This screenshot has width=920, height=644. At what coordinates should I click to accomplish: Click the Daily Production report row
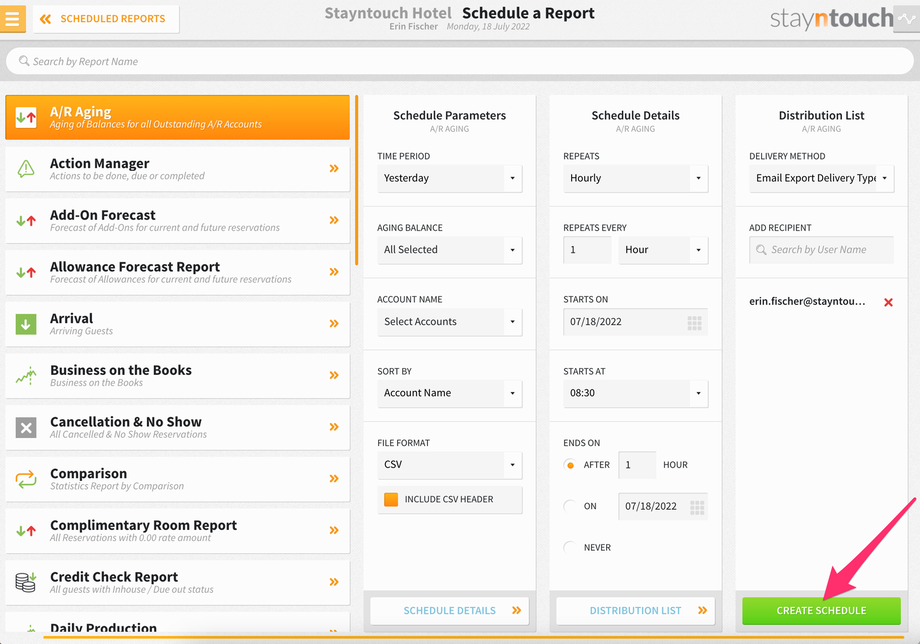[177, 622]
